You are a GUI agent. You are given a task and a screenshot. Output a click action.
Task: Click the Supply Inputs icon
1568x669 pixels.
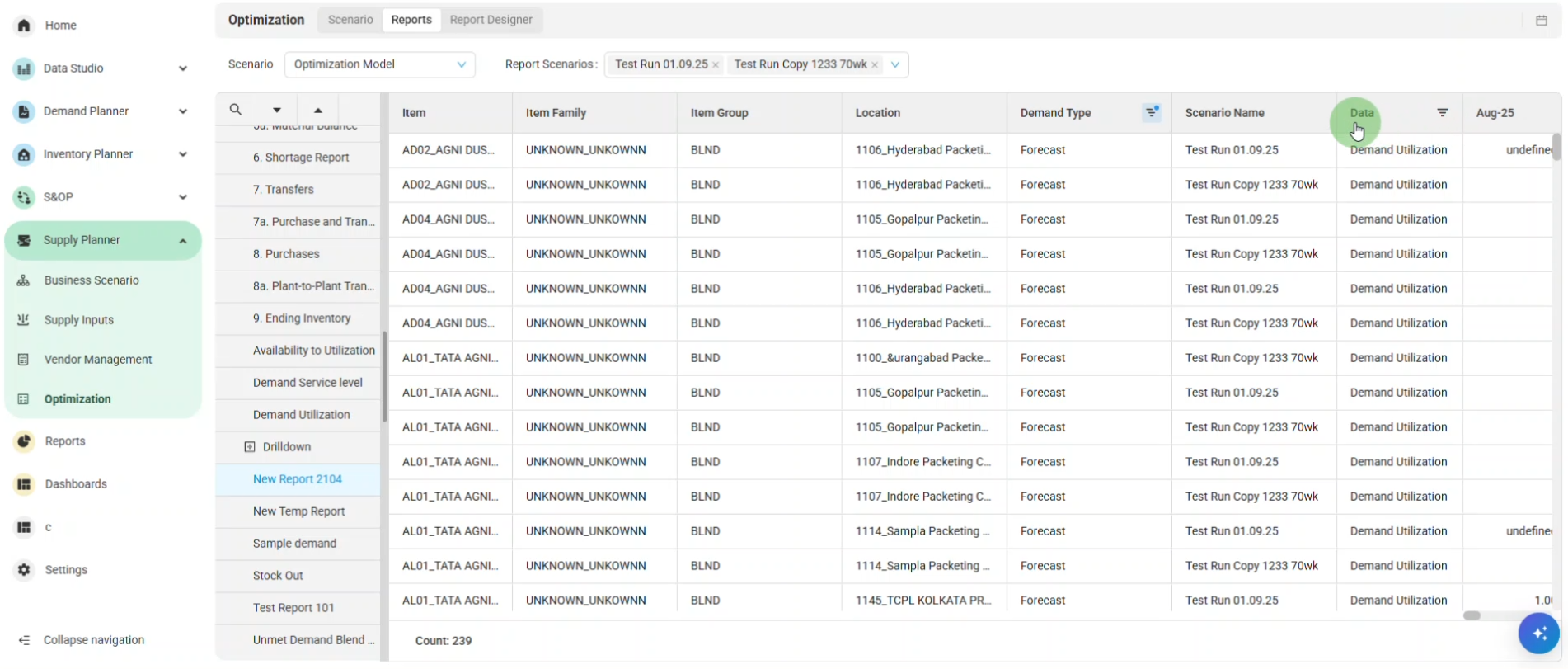(23, 320)
